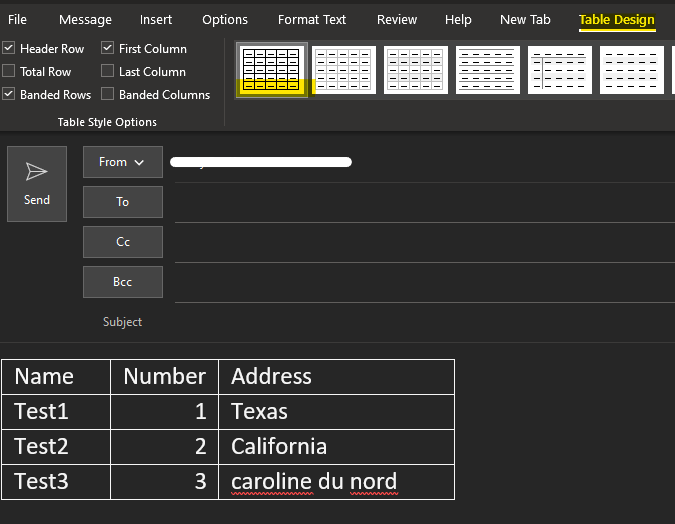
Task: Expand the From account dropdown
Action: pos(123,162)
